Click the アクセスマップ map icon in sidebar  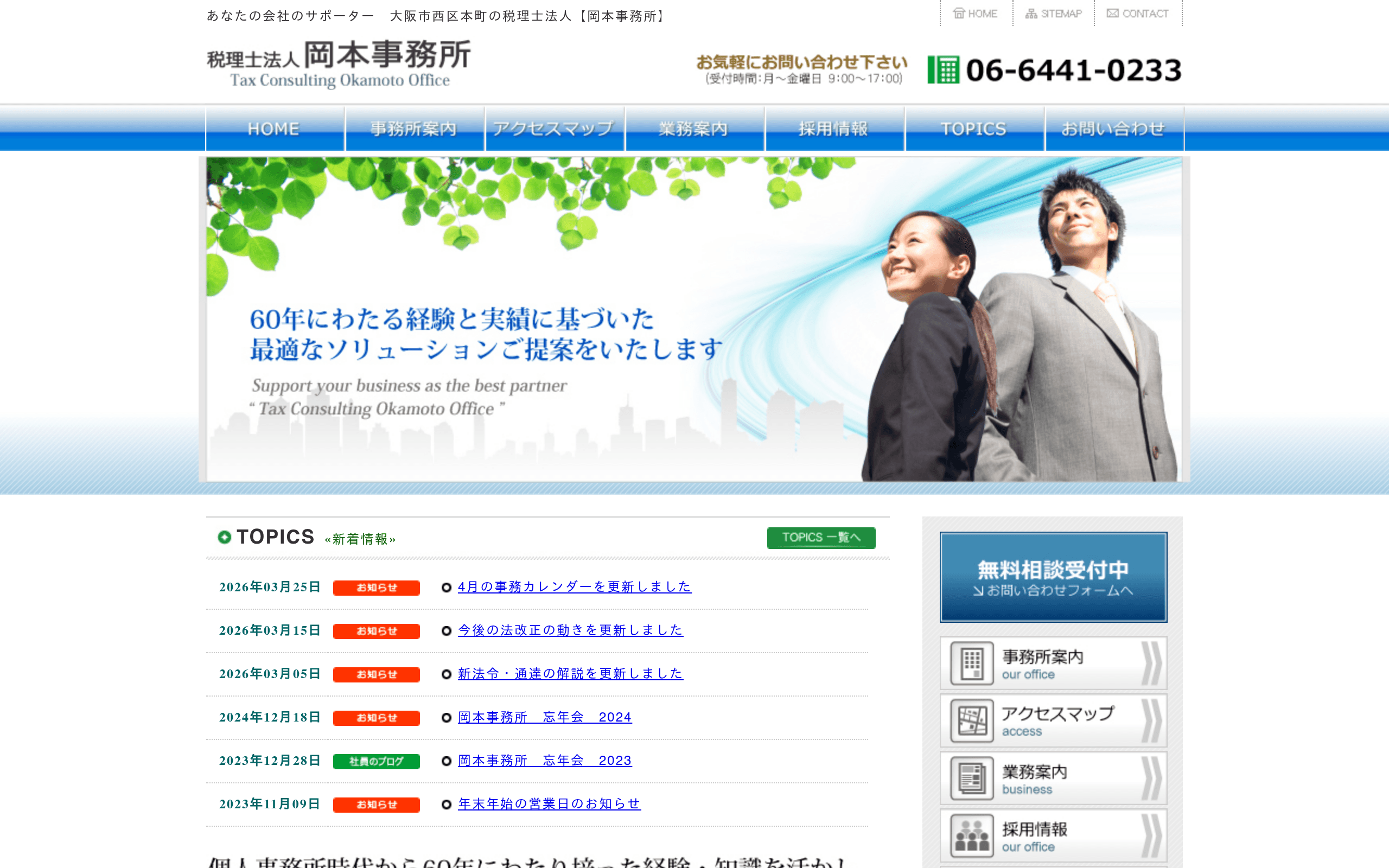[x=972, y=720]
